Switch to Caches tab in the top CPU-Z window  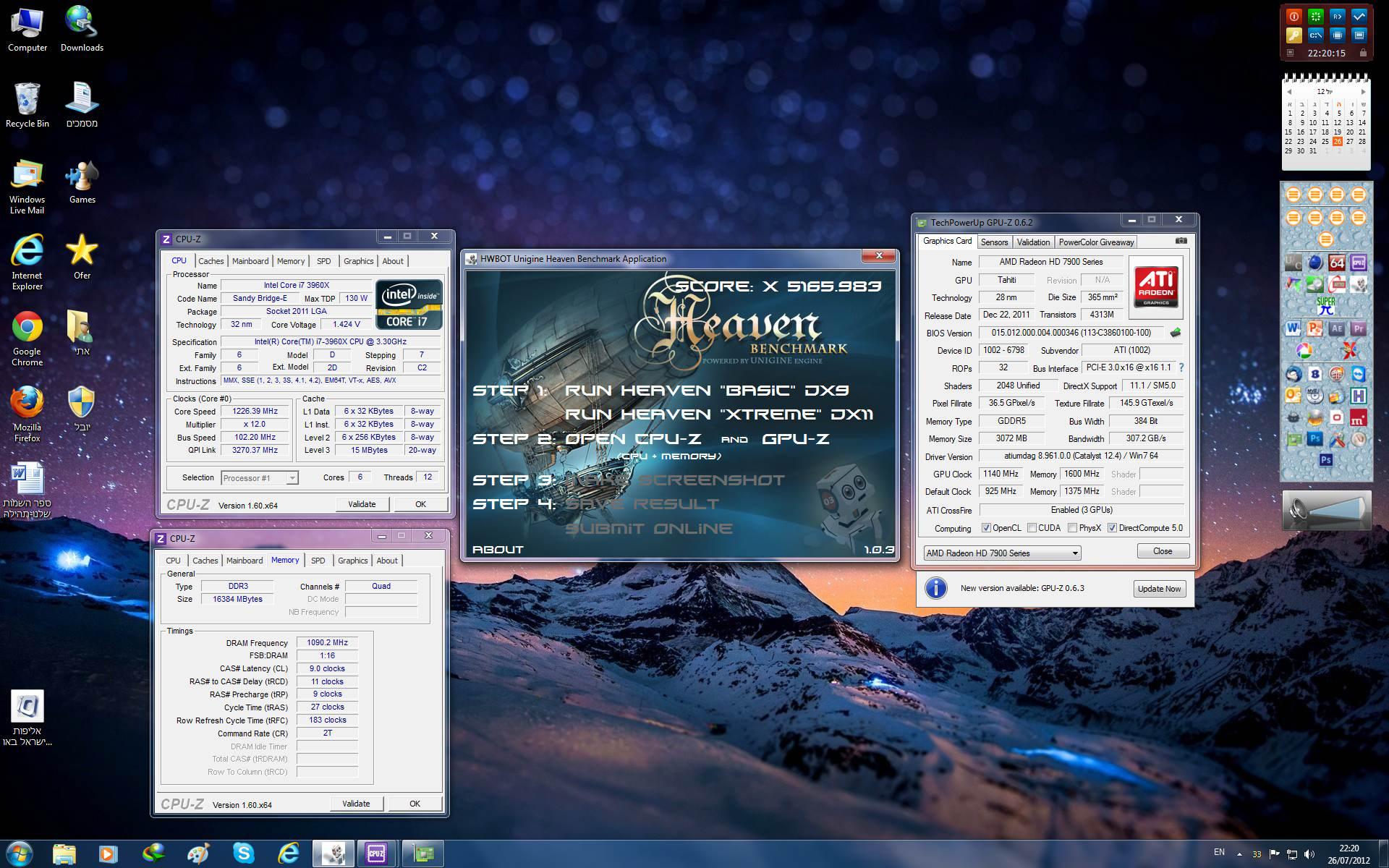211,261
